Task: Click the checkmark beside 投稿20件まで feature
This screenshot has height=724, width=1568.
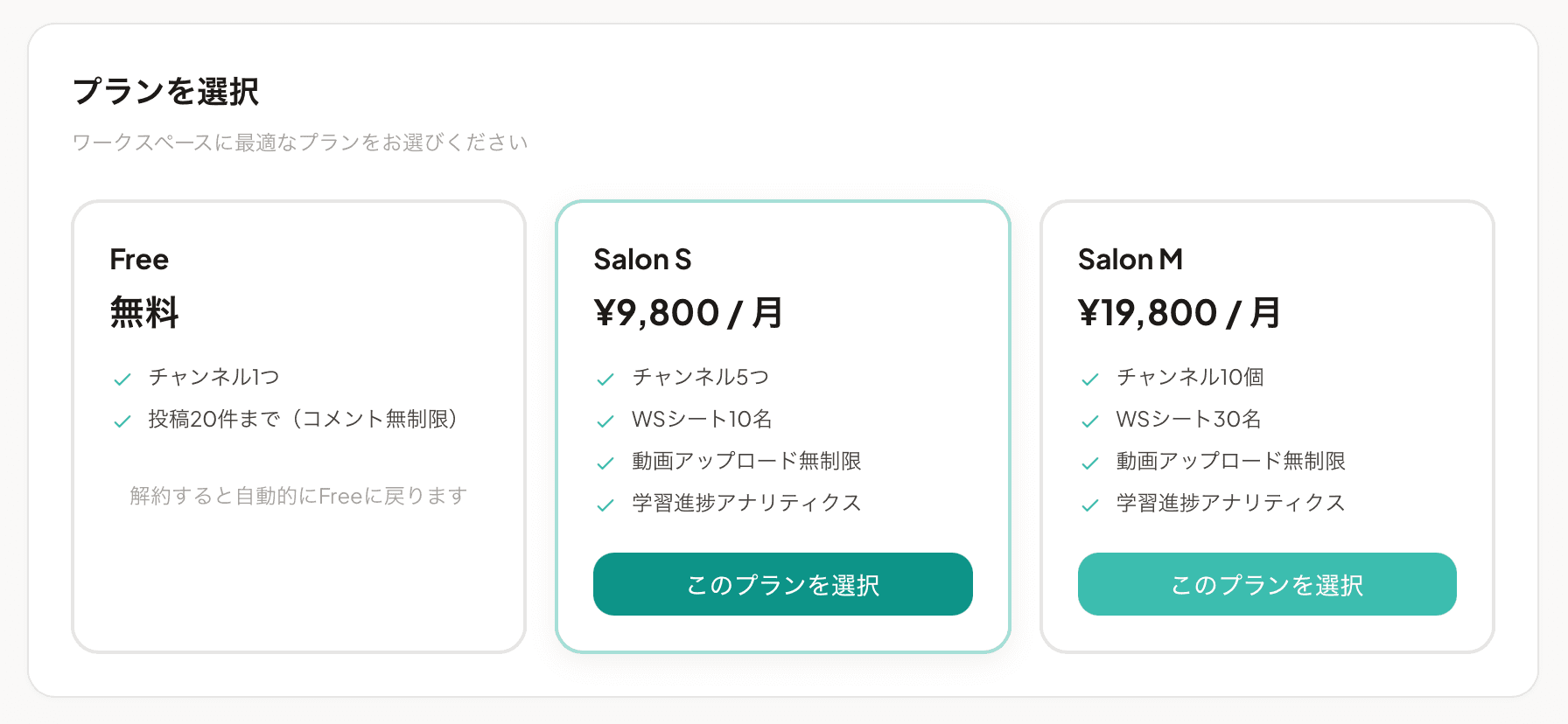Action: tap(122, 420)
